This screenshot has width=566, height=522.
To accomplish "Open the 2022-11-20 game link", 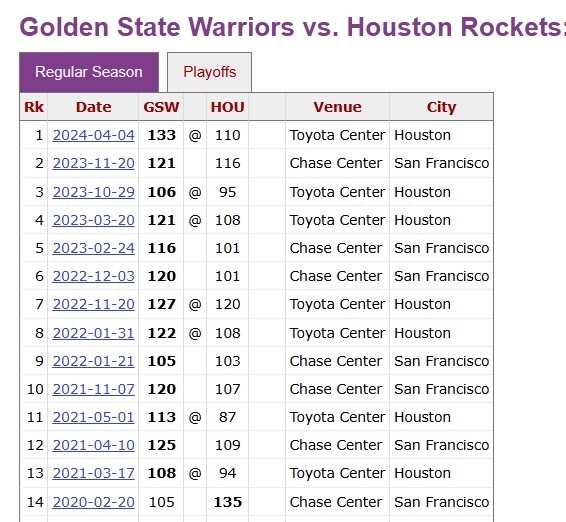I will click(x=93, y=304).
